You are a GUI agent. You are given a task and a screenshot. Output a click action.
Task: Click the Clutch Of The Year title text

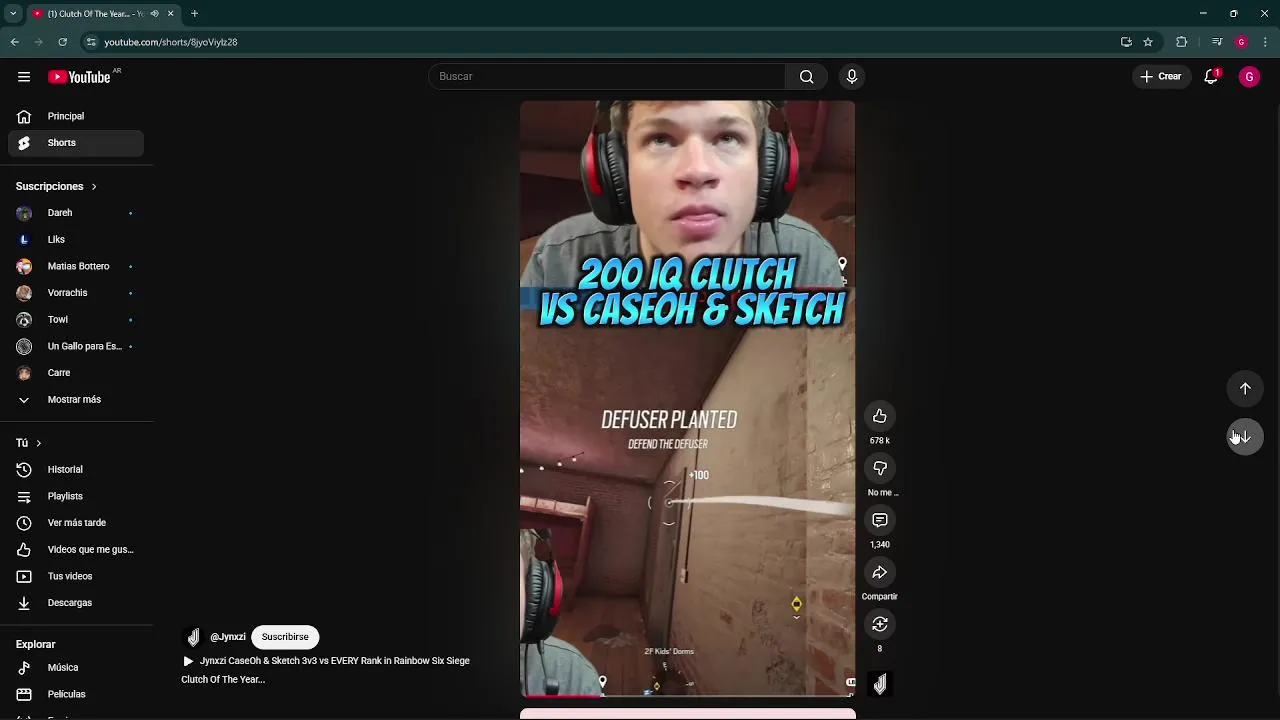pyautogui.click(x=223, y=680)
